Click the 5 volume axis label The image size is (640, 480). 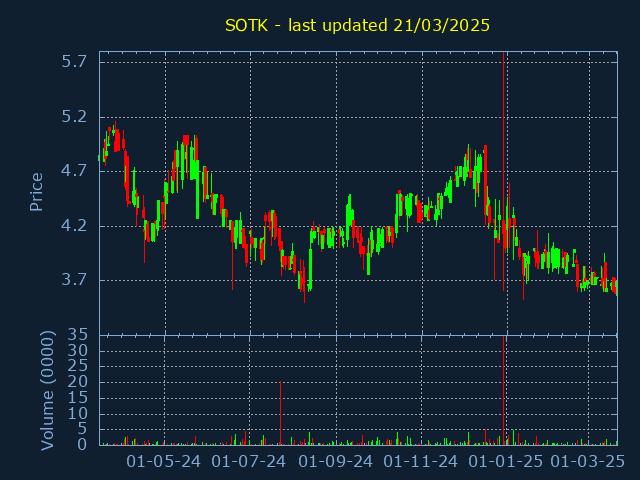[82, 429]
